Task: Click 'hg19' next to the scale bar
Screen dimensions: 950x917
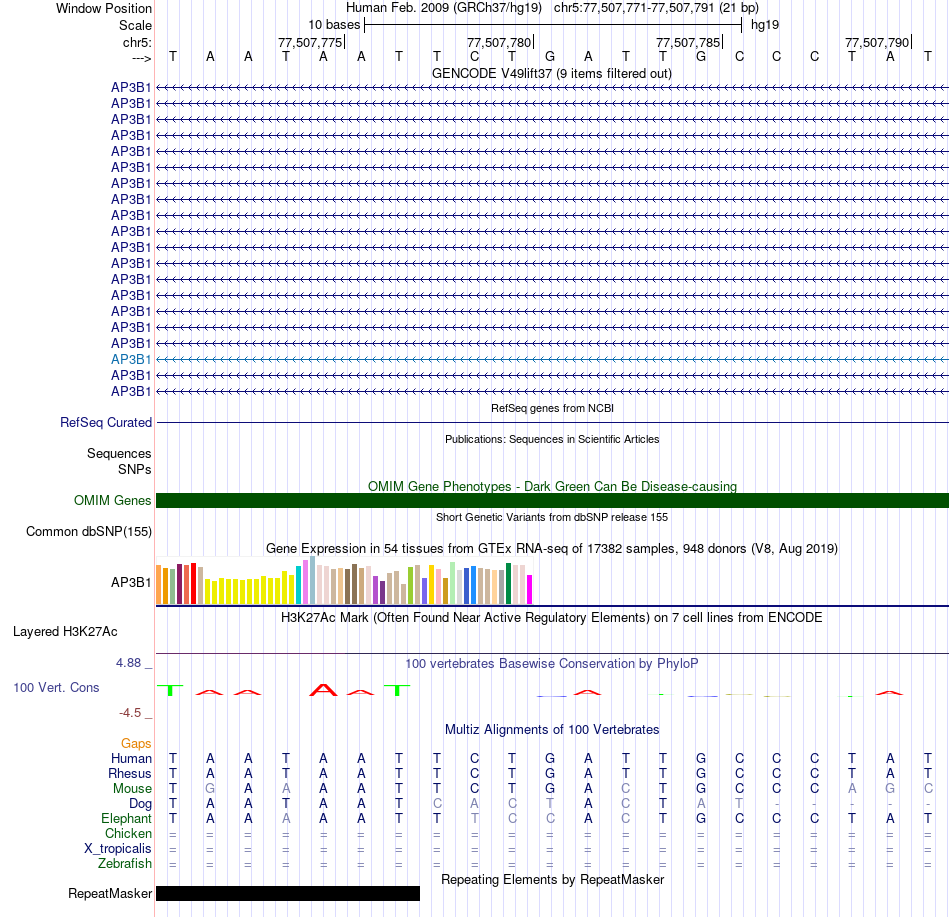Action: (765, 25)
